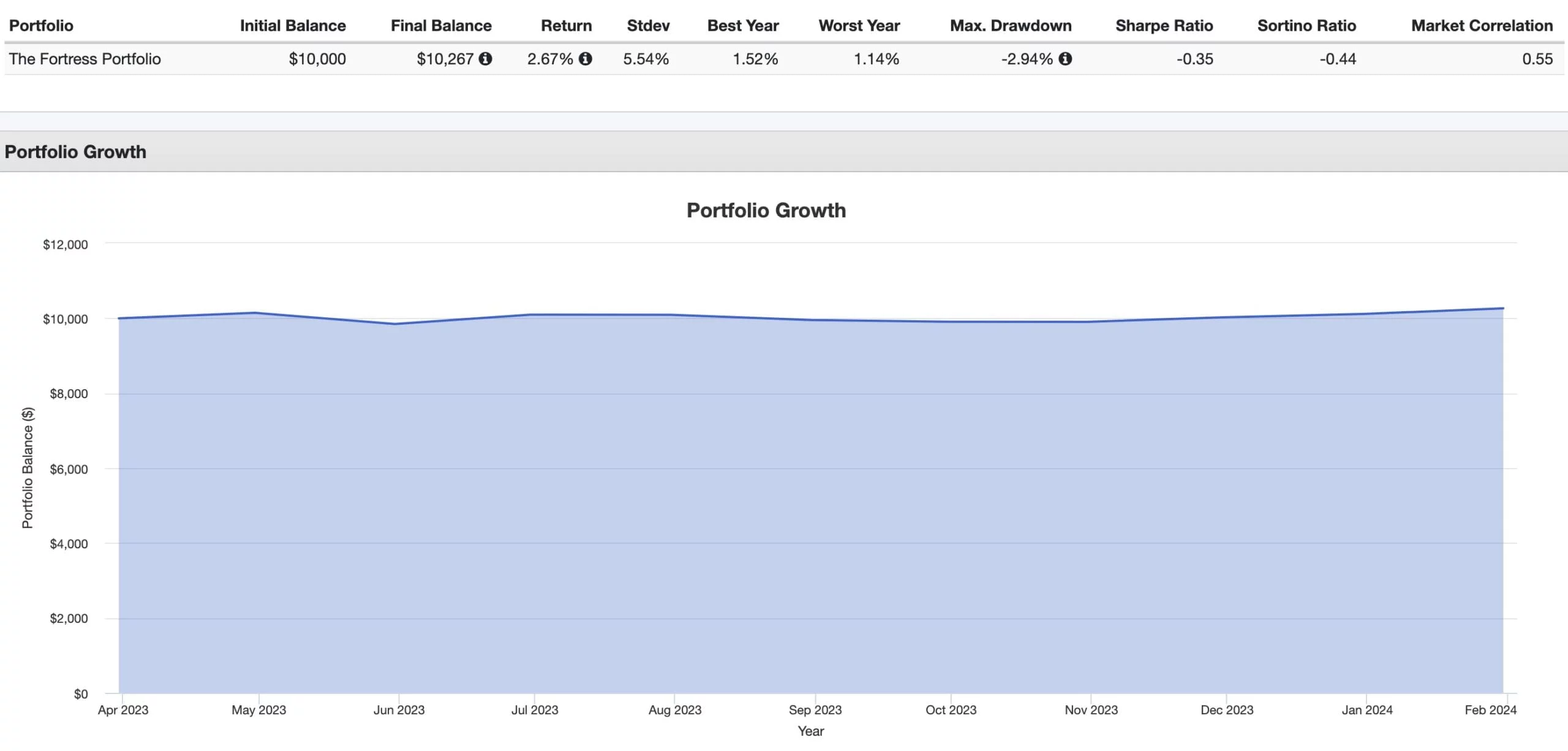Click The Fortress Portfolio row name
The image size is (1568, 751).
pos(85,59)
